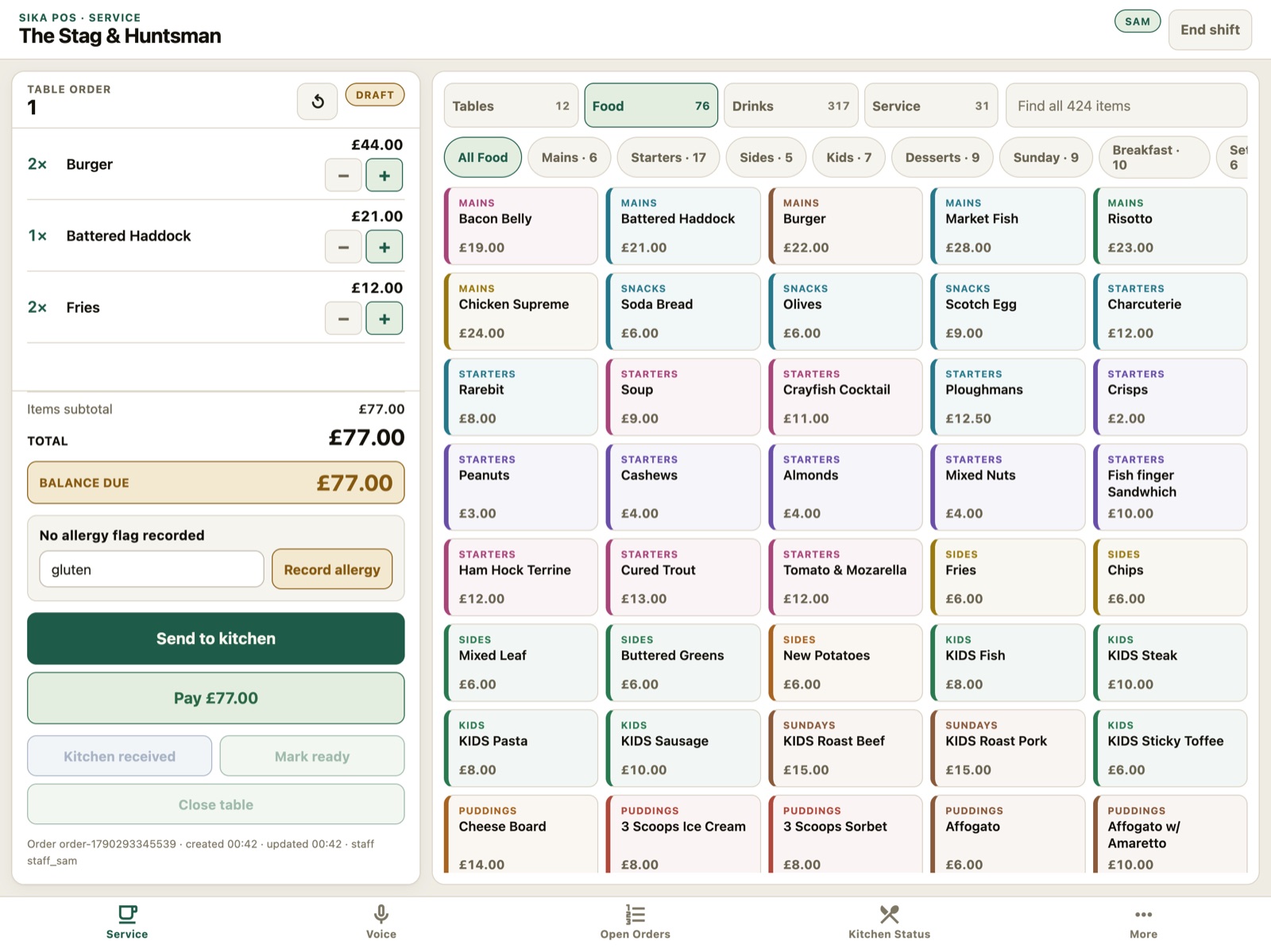Select the Service 31 category tab

point(930,106)
